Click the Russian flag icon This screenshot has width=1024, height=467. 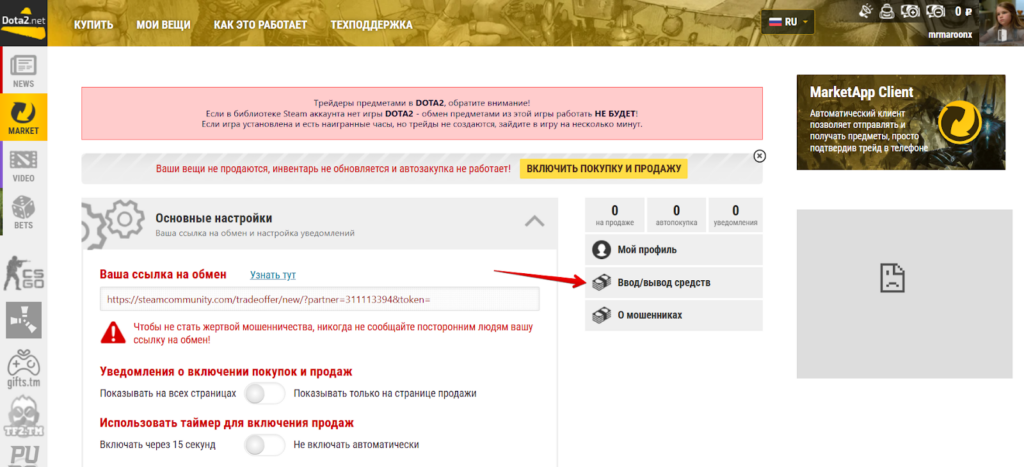[x=775, y=22]
